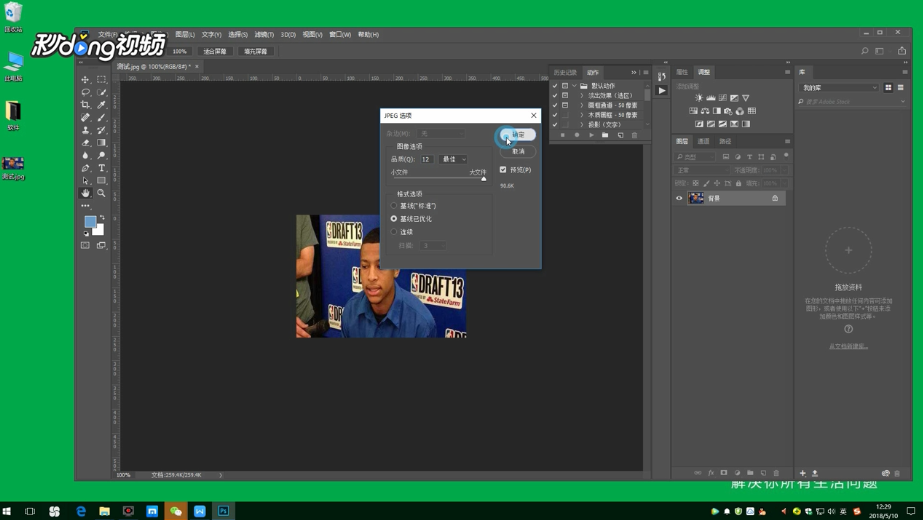Select the Rectangular Marquee tool
Image resolution: width=923 pixels, height=520 pixels.
(101, 80)
